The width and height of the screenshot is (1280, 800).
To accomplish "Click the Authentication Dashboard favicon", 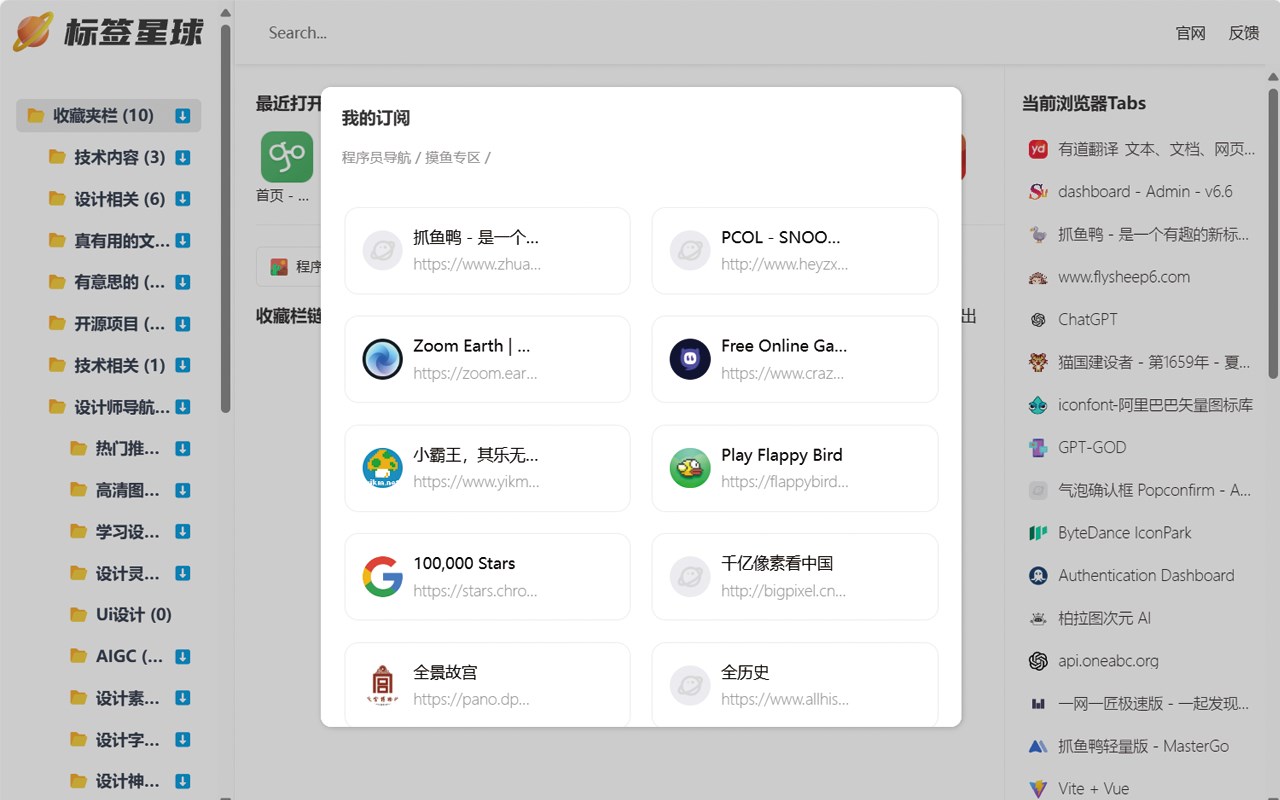I will [x=1038, y=576].
